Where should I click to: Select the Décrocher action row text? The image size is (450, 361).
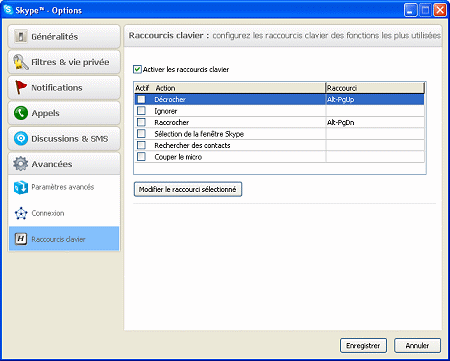(170, 99)
